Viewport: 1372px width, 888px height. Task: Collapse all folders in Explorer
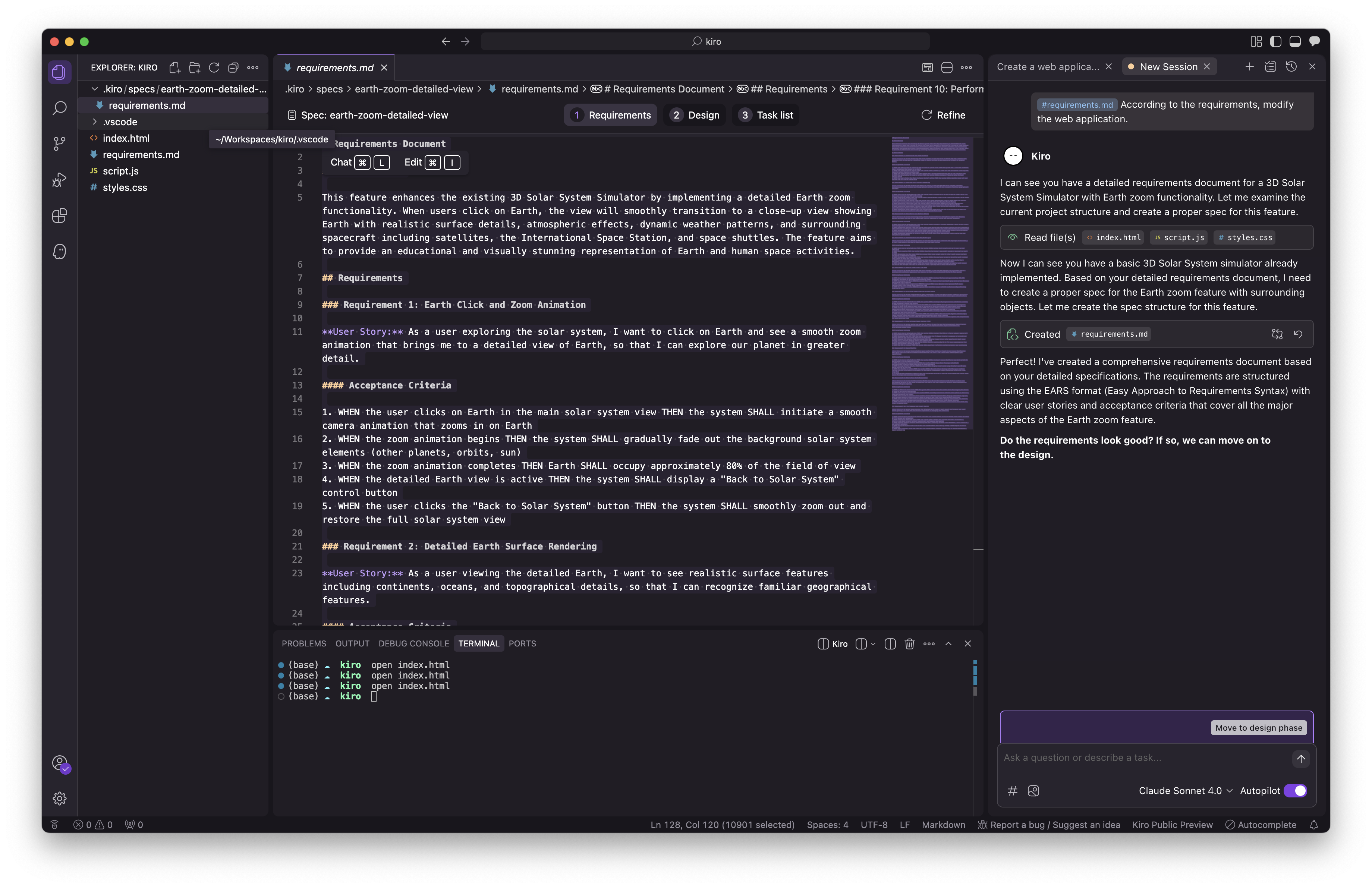tap(233, 67)
